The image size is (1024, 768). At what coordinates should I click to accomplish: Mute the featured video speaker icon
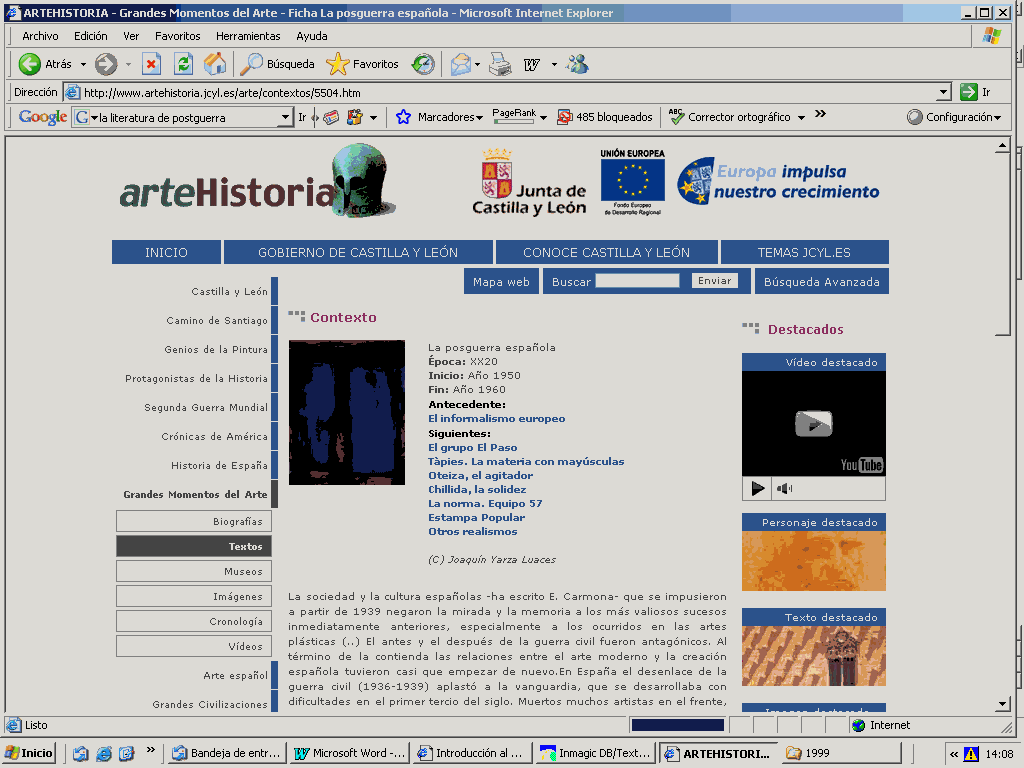pyautogui.click(x=784, y=488)
